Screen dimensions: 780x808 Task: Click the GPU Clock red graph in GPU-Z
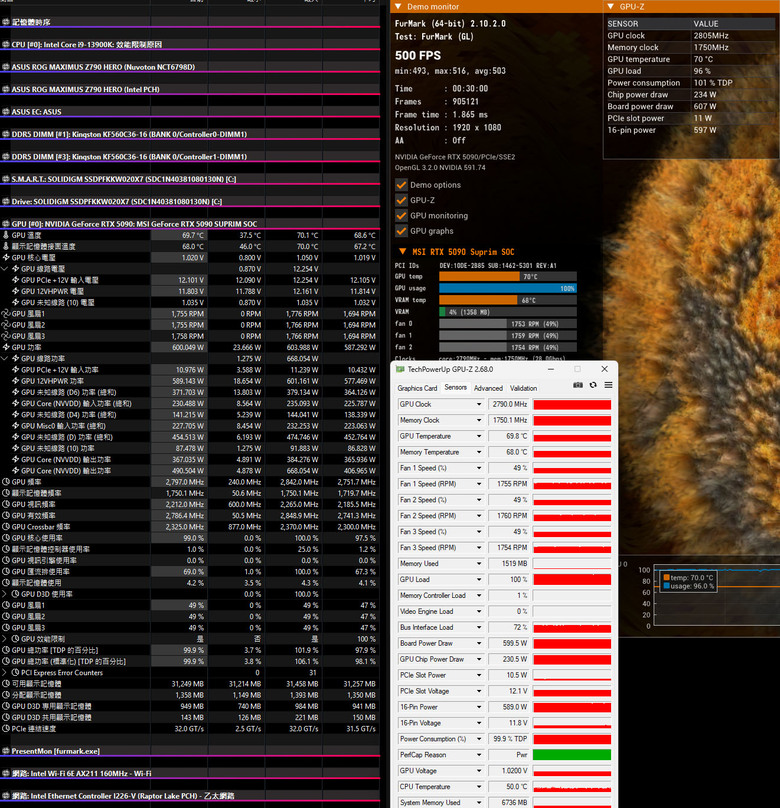[572, 405]
